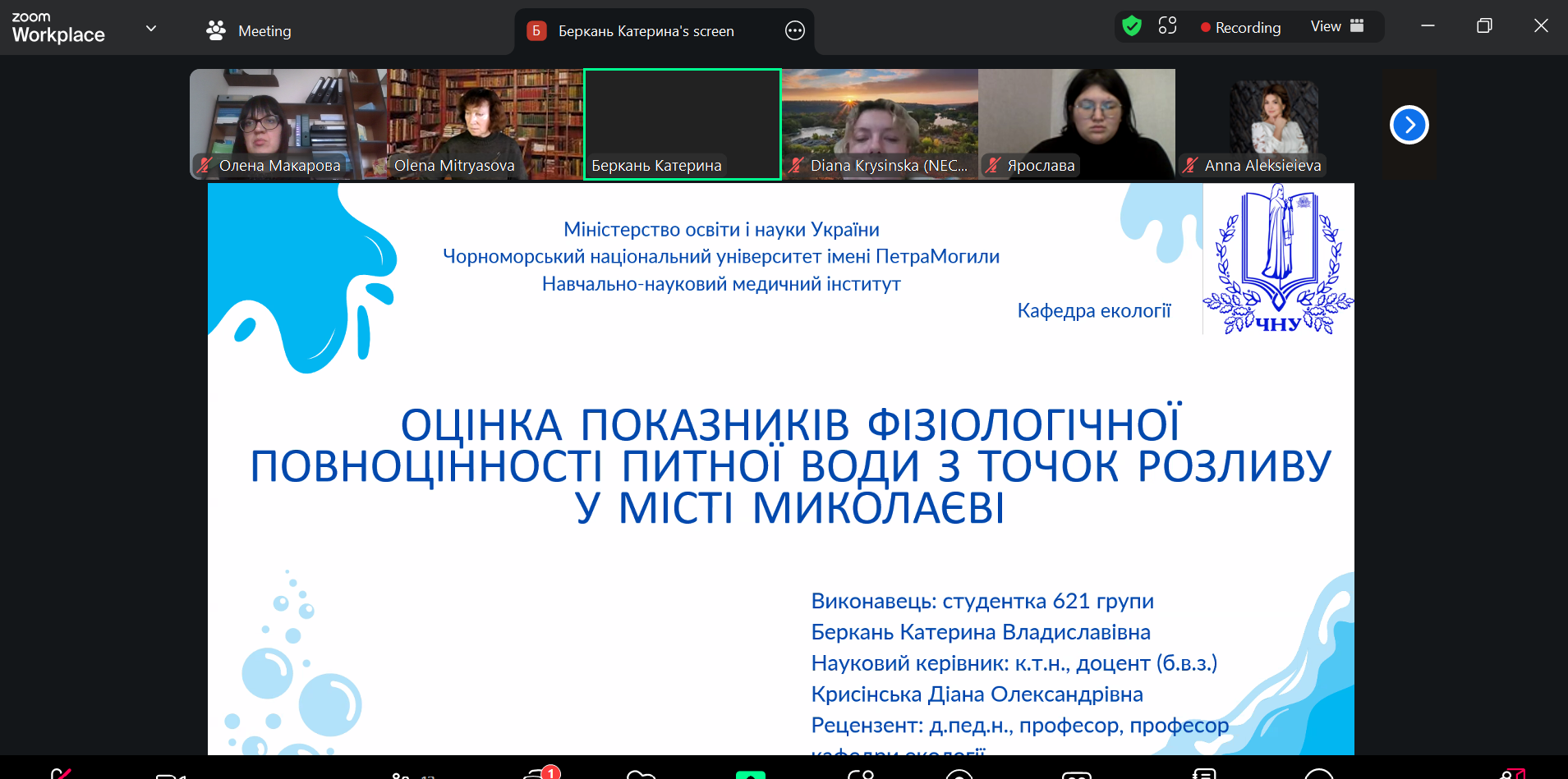
Task: Click muted microphone icon on Ярослава's tile
Action: coord(993,165)
